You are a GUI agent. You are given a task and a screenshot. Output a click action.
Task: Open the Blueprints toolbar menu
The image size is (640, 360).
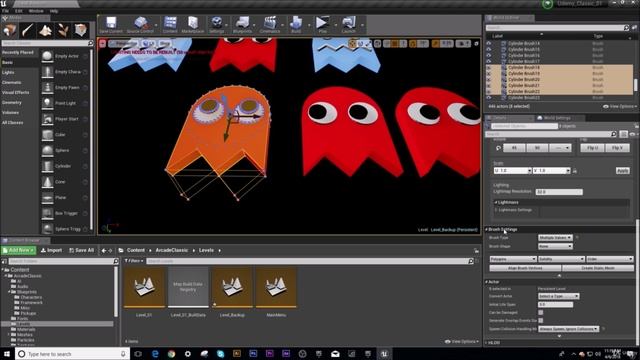point(242,24)
